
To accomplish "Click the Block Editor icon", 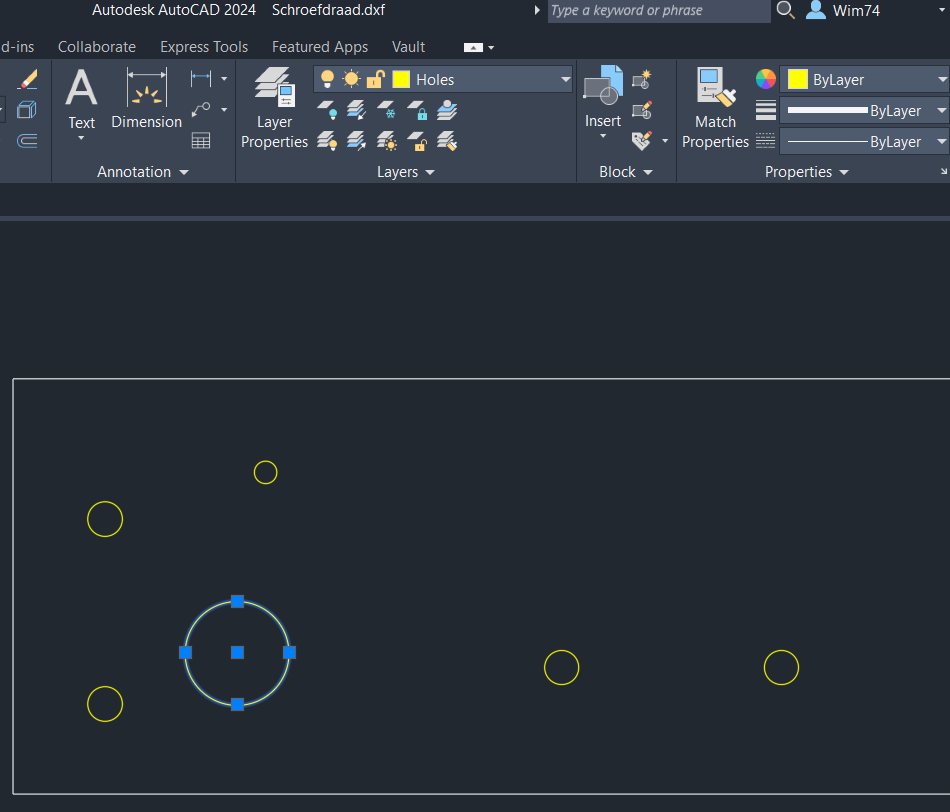I will (642, 110).
